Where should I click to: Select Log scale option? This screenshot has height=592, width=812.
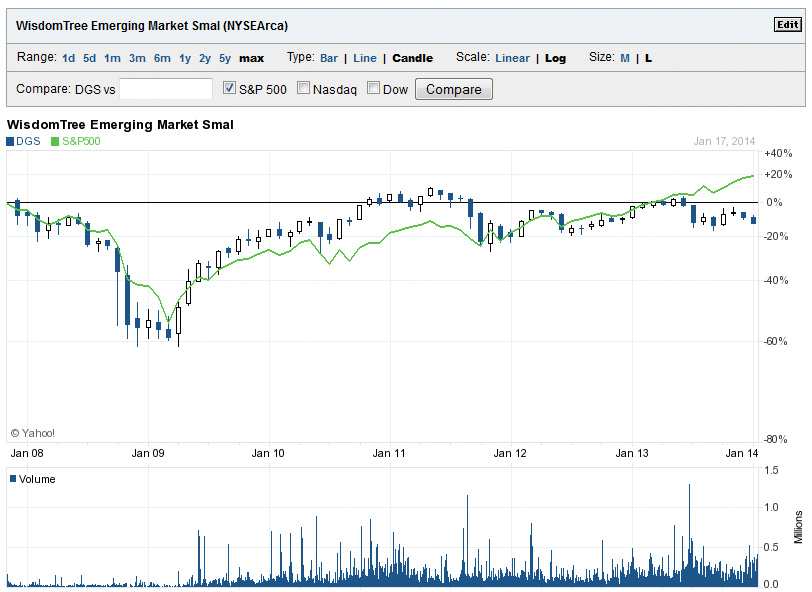click(x=555, y=59)
